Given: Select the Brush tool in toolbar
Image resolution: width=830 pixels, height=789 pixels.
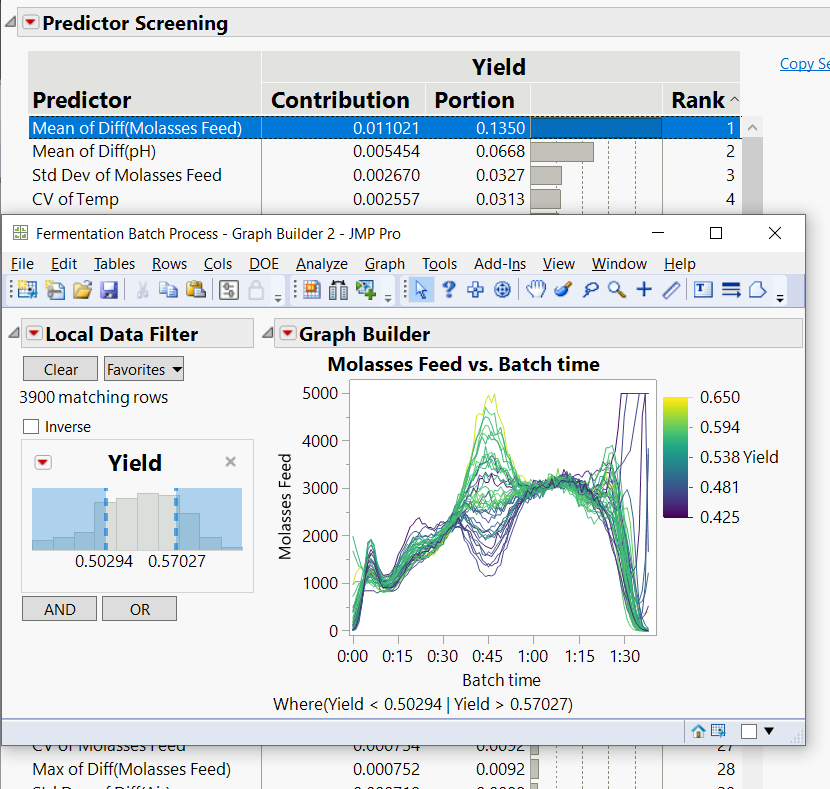Looking at the screenshot, I should (563, 290).
